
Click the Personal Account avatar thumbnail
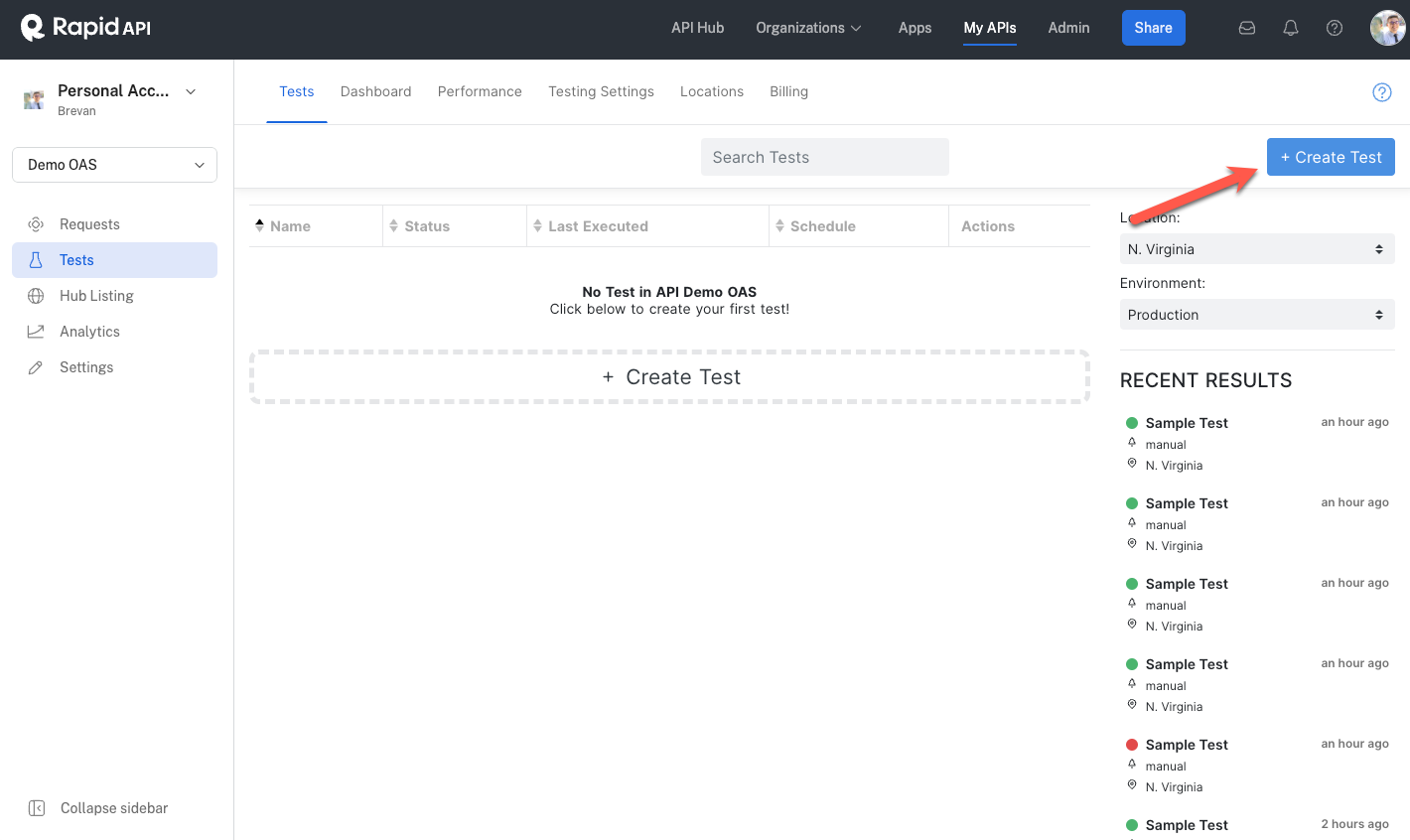(34, 99)
